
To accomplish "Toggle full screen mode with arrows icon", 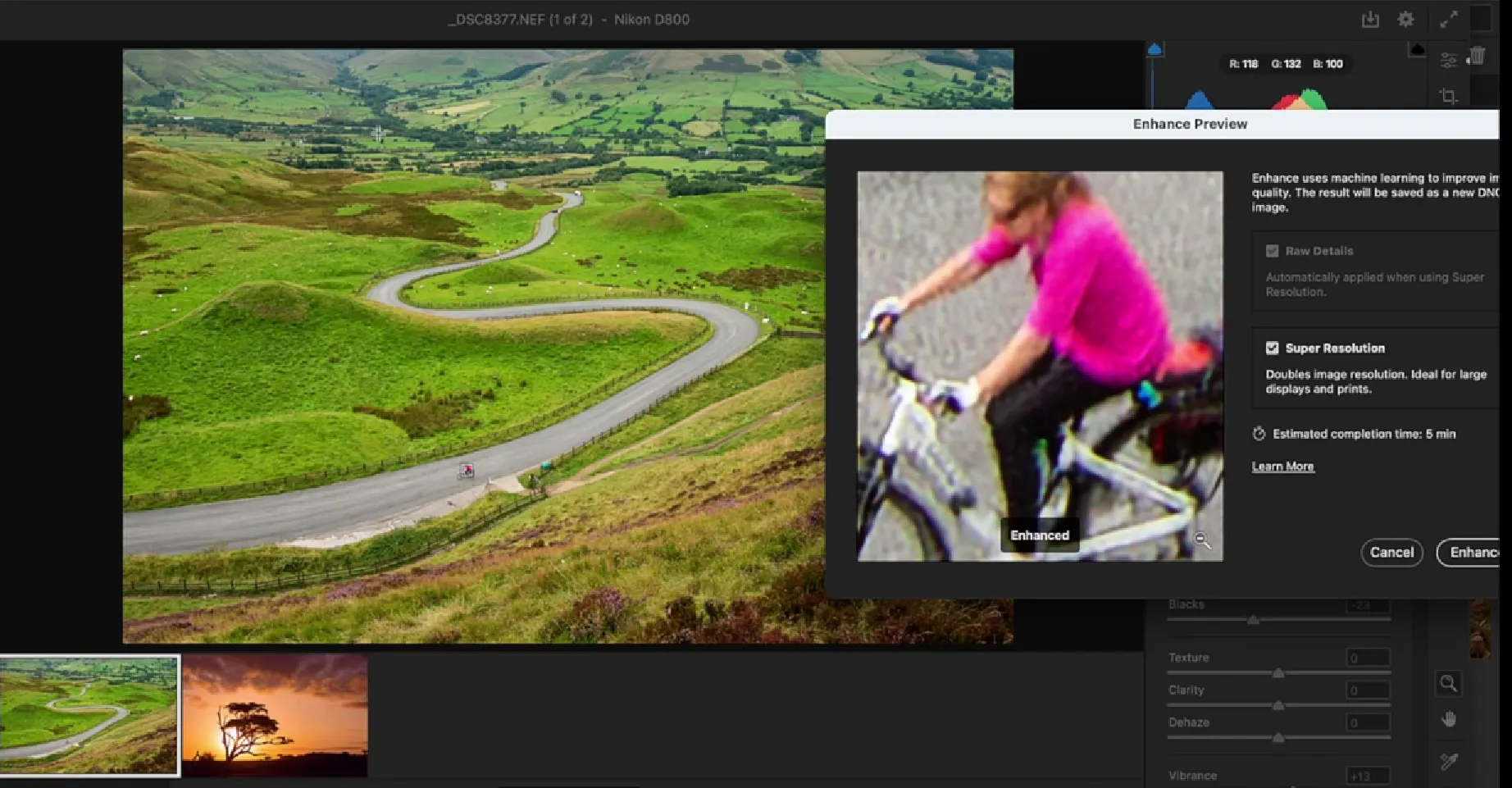I will pos(1449,20).
